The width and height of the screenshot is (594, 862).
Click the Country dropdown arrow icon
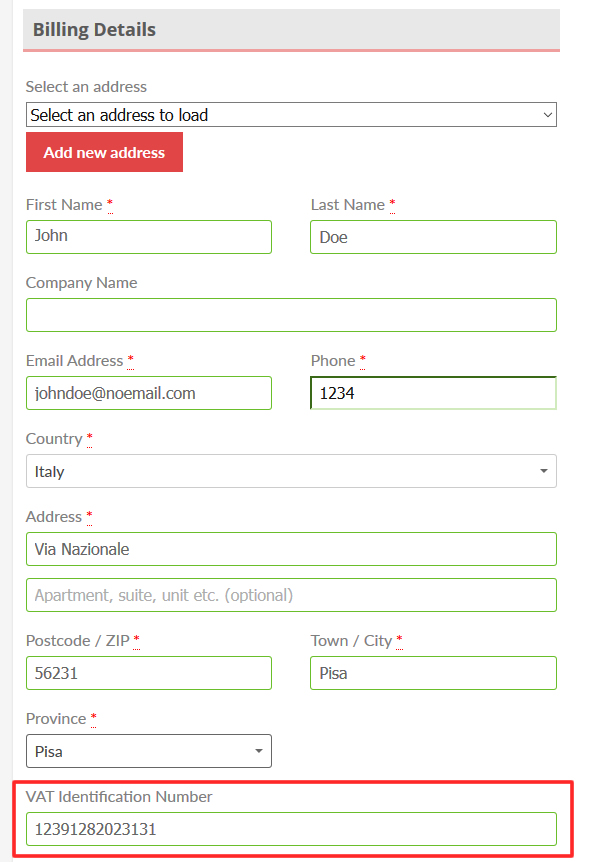pyautogui.click(x=543, y=471)
